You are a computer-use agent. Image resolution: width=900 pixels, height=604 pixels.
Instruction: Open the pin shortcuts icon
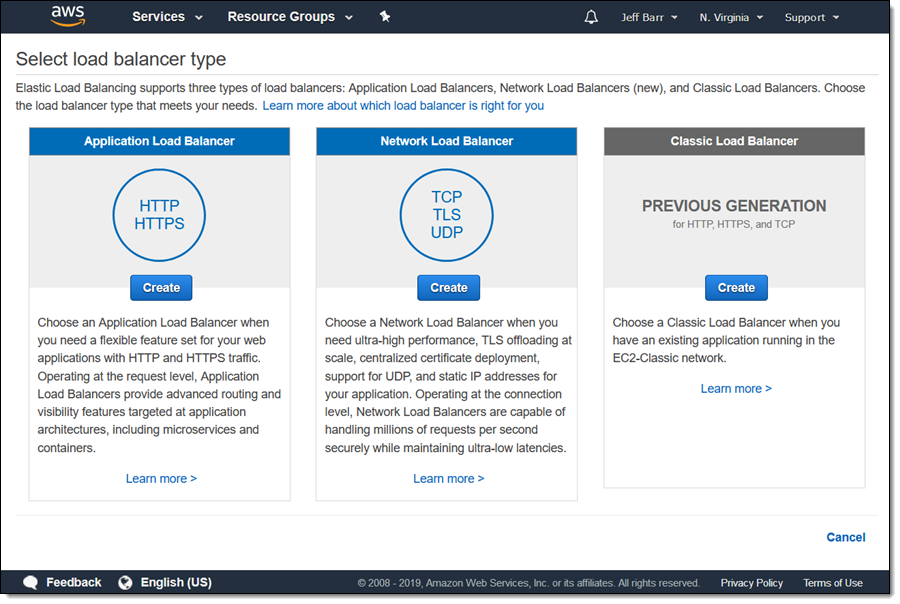385,17
